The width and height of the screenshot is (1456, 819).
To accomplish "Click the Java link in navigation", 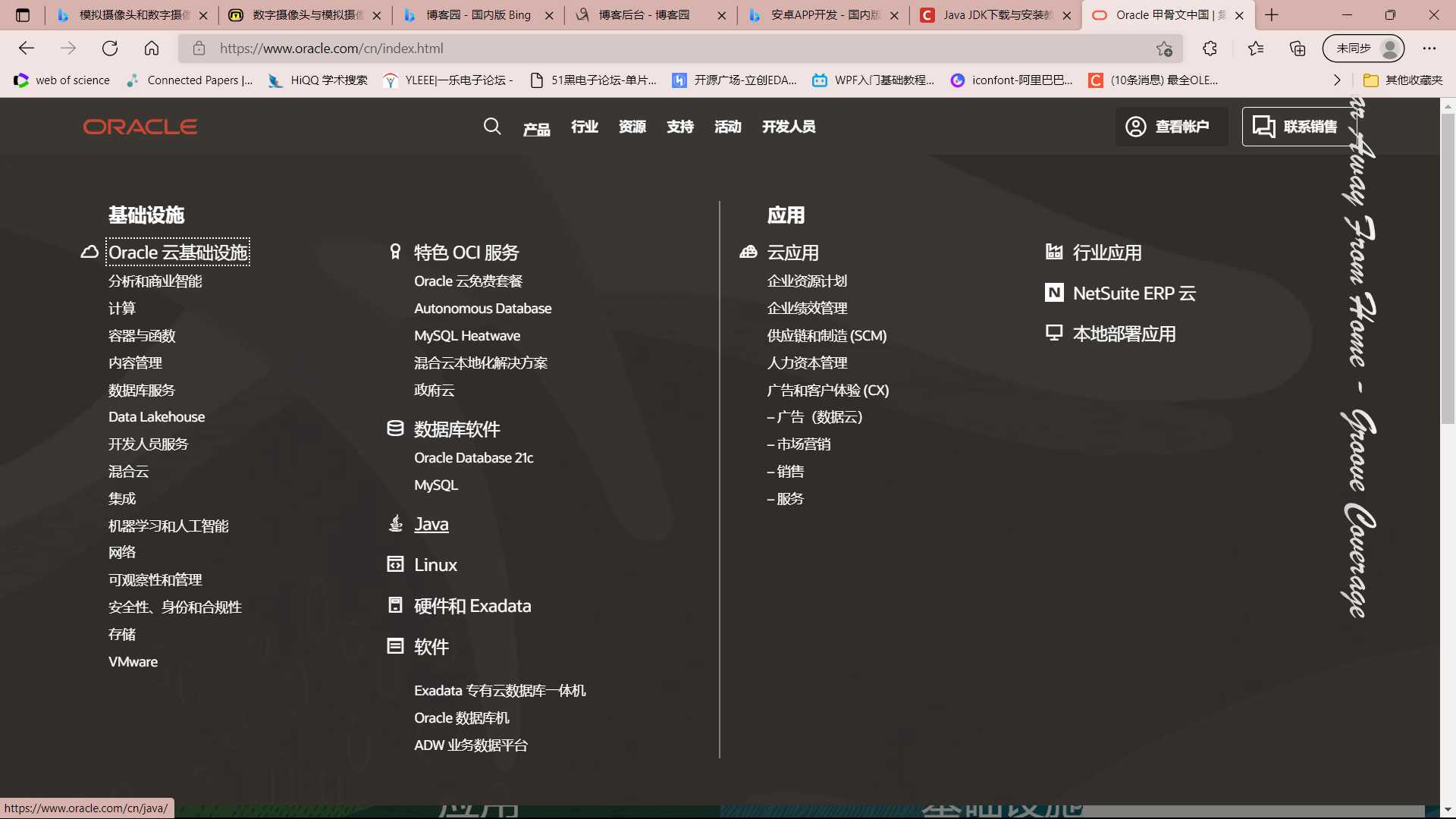I will click(x=433, y=523).
